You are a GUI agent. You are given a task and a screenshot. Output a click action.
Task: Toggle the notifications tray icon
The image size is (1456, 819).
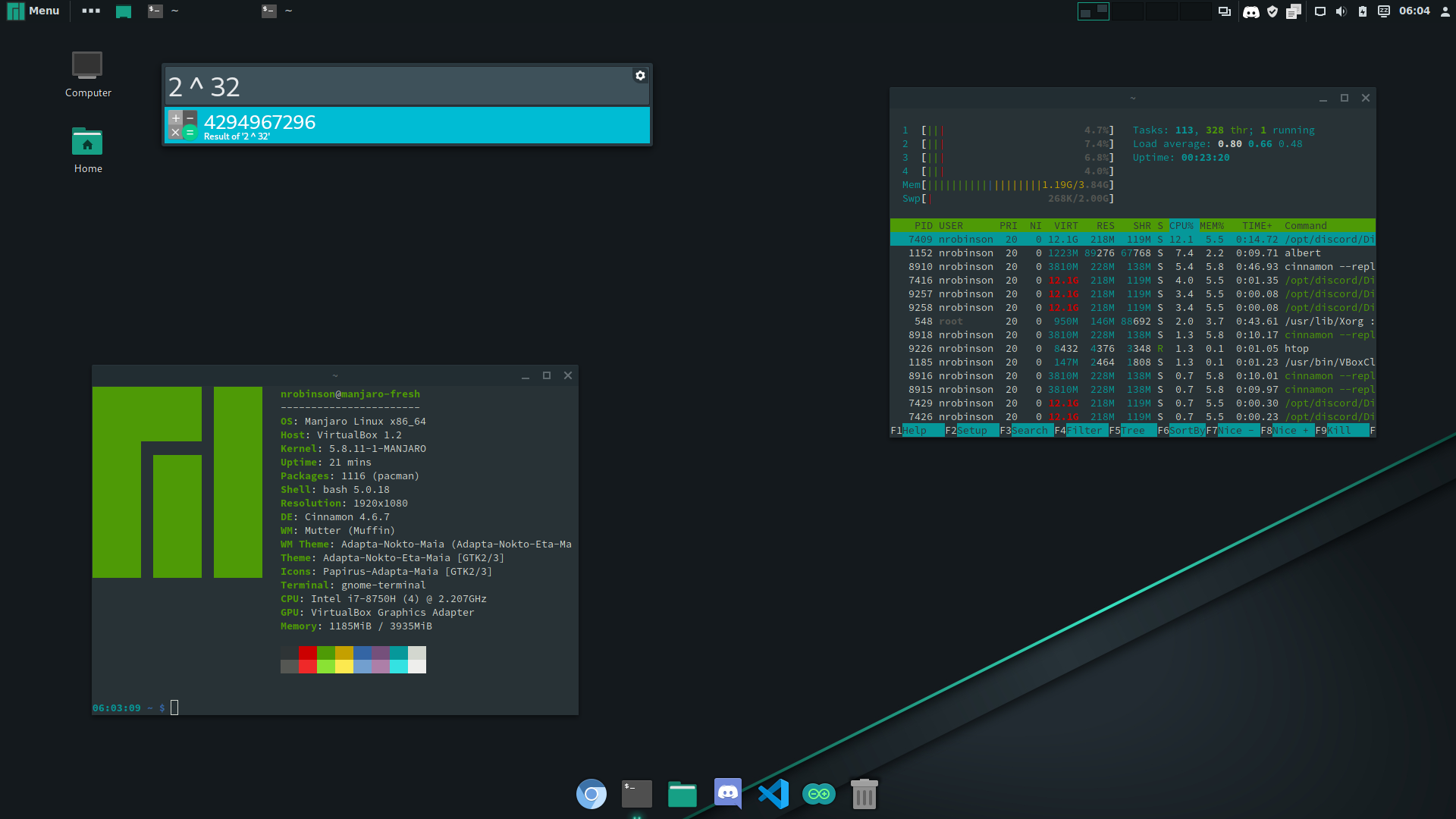[1292, 11]
